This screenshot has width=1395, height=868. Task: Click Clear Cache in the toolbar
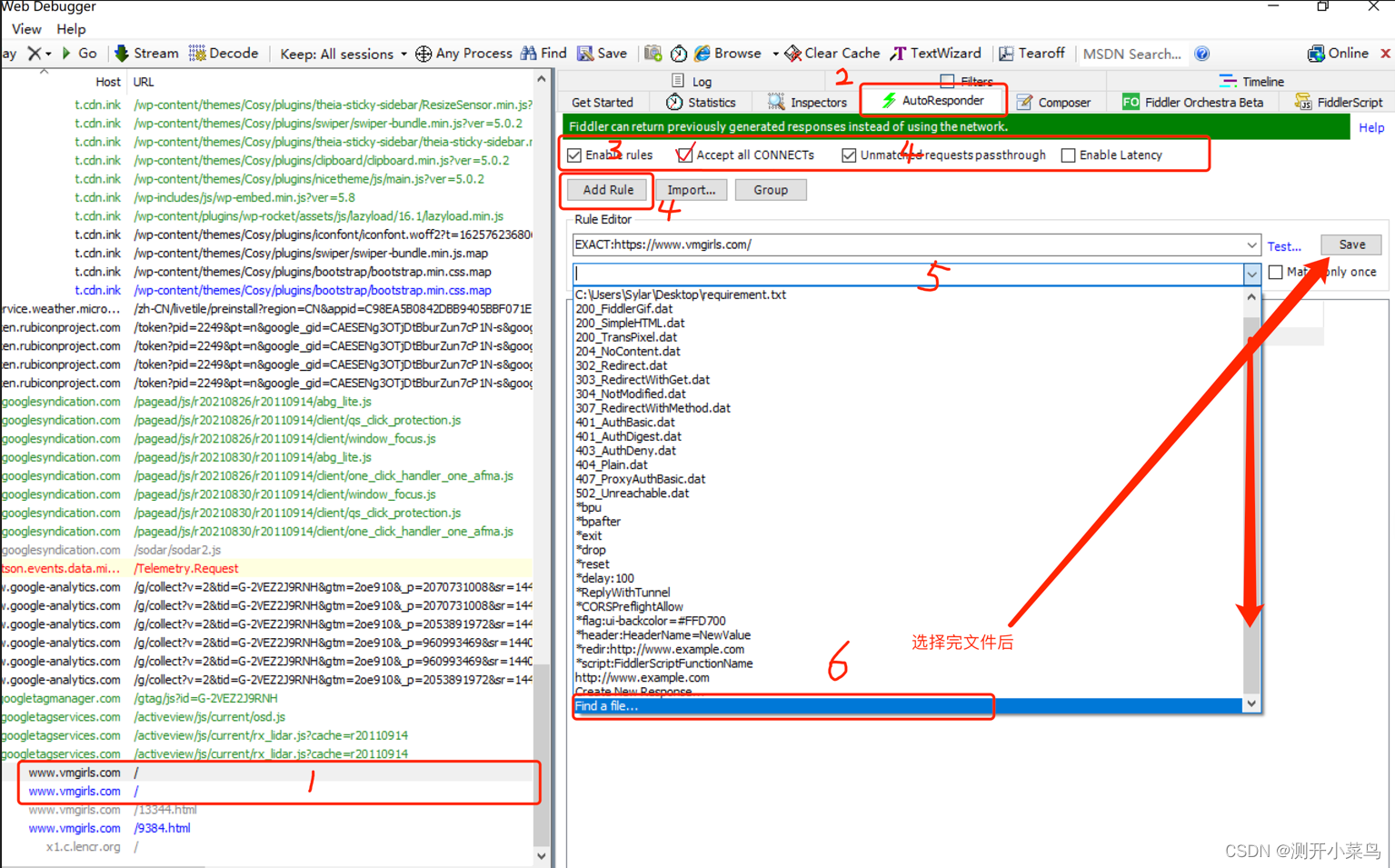coord(832,54)
